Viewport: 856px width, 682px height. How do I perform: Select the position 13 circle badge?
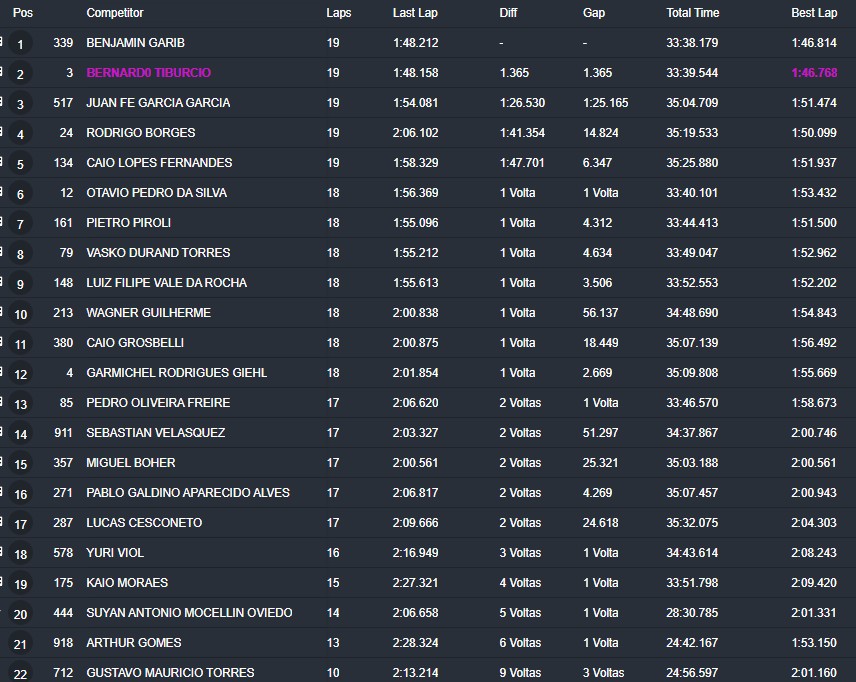point(20,404)
